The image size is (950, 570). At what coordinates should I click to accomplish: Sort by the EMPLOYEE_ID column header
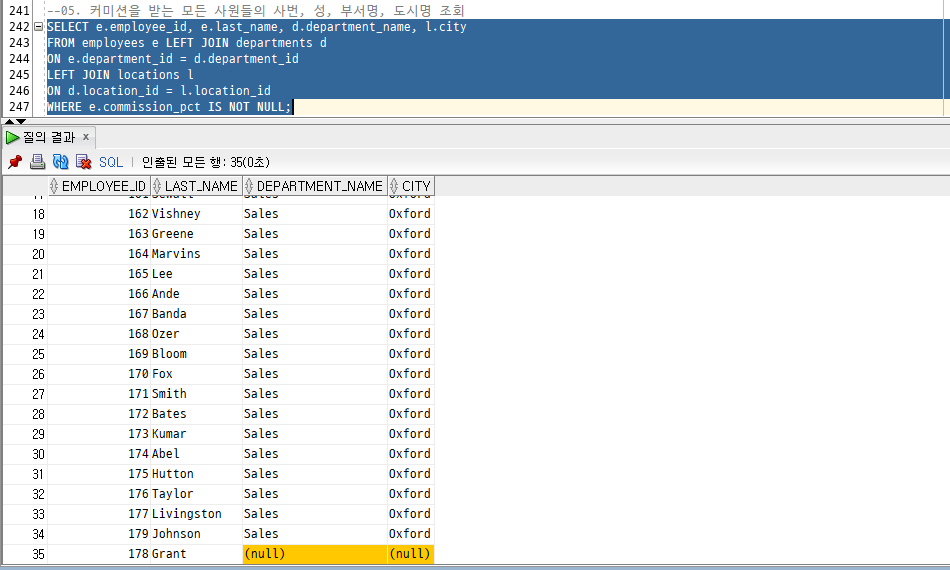pos(98,186)
